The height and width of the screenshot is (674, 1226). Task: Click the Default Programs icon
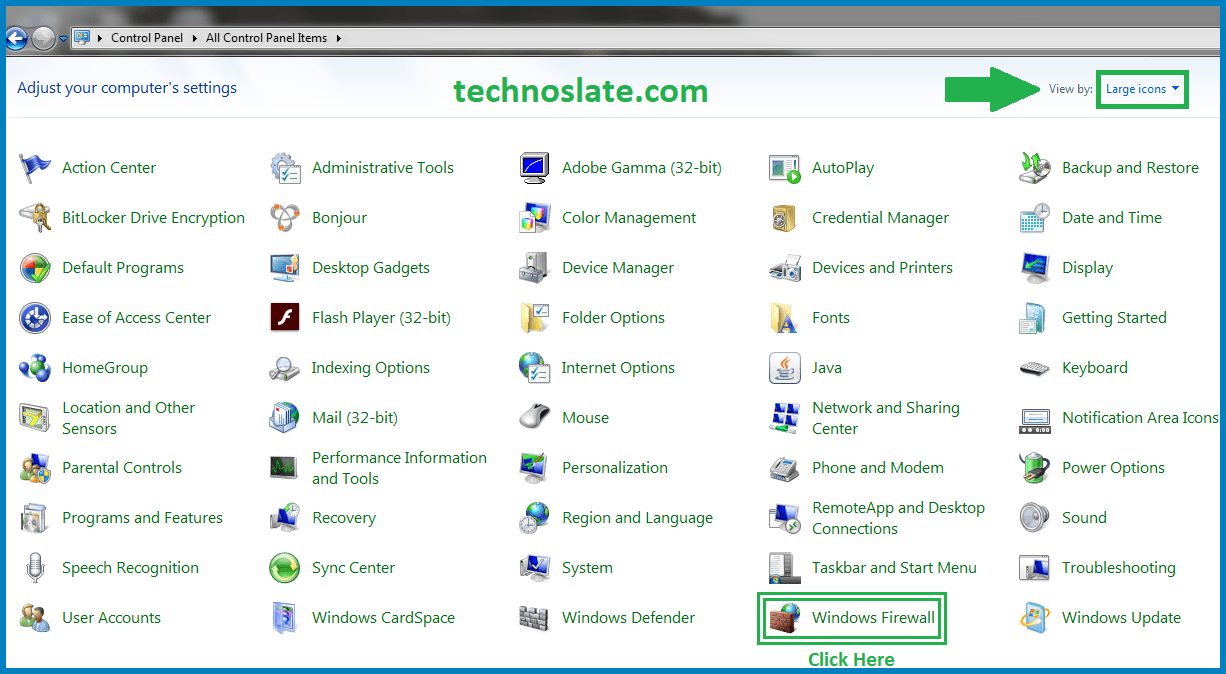[x=35, y=268]
